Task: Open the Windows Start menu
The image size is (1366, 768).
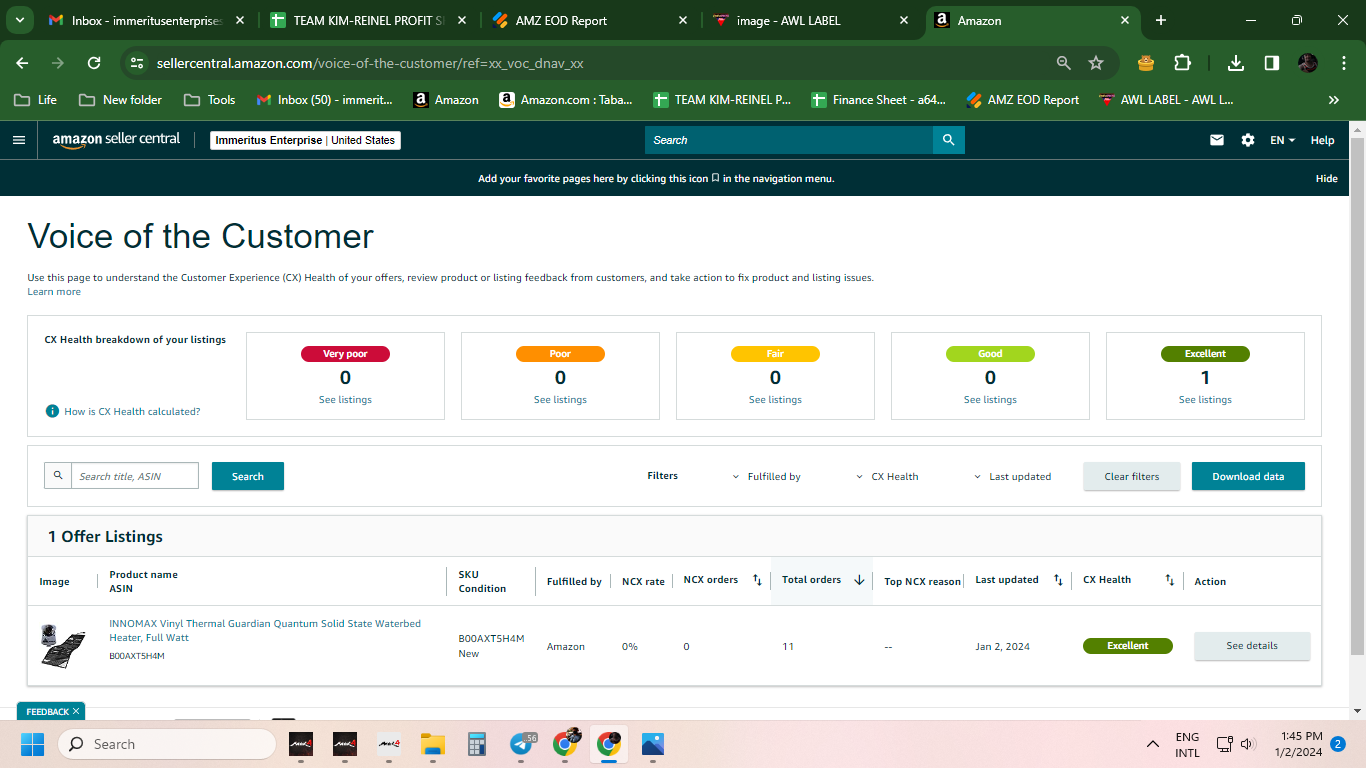Action: coord(33,744)
